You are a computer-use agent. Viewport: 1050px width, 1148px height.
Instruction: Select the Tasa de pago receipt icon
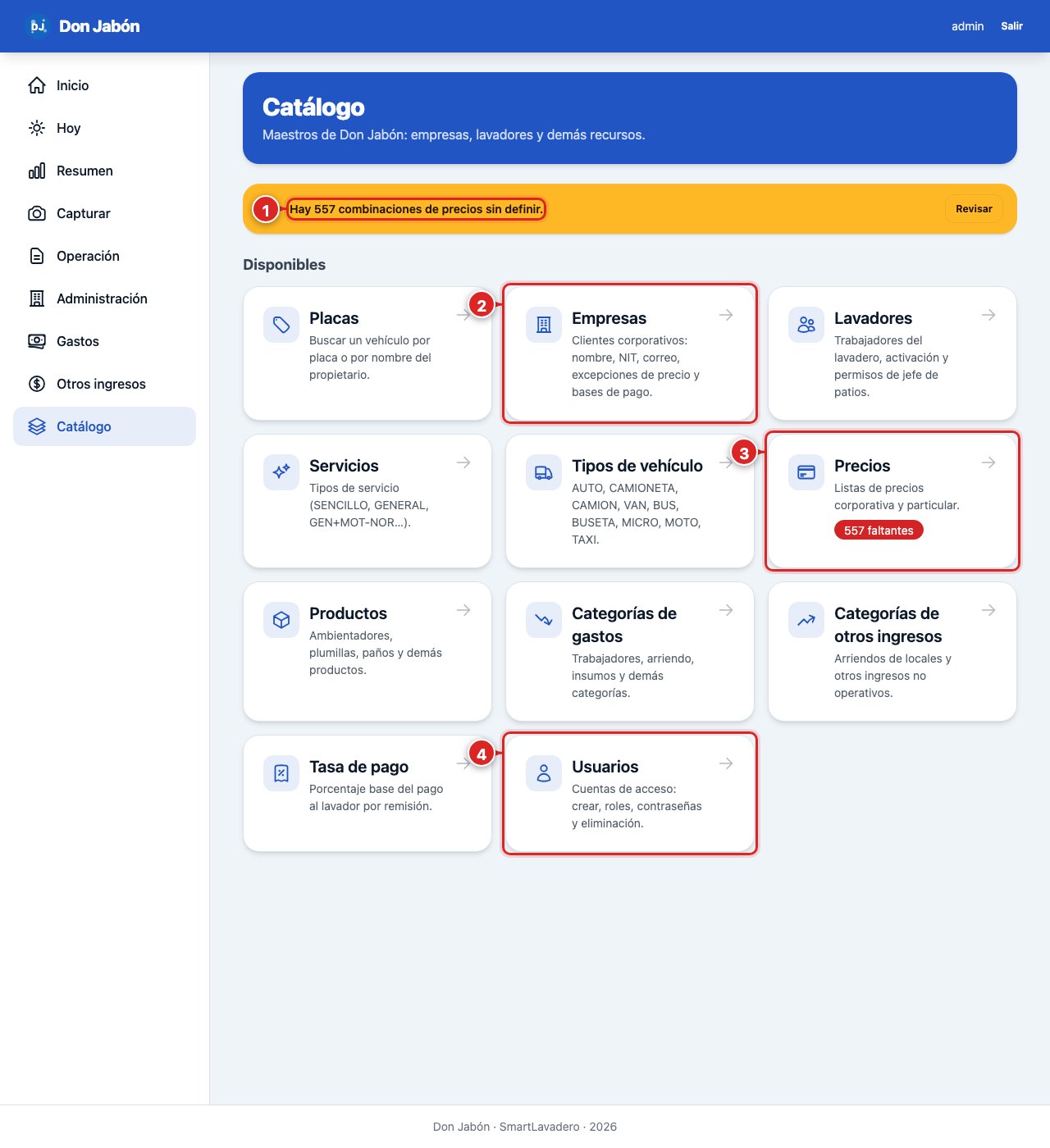(281, 773)
